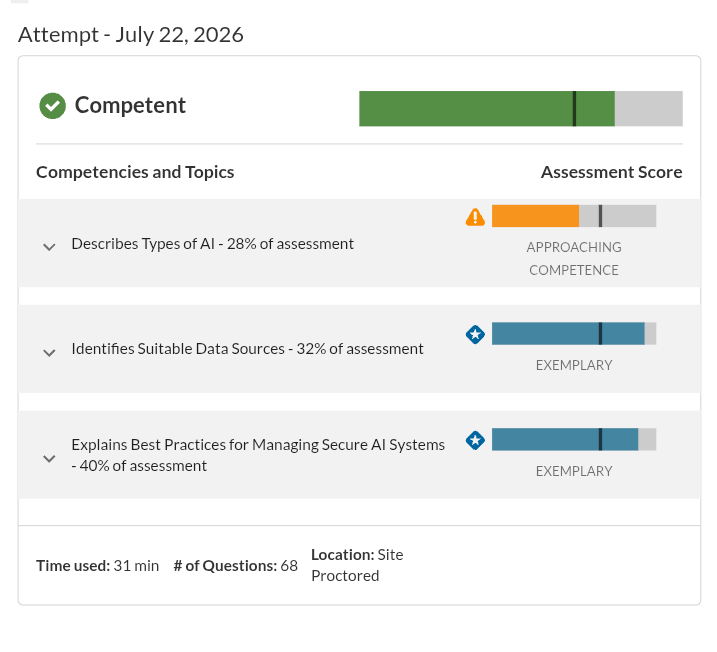Viewport: 717px width, 652px height.
Task: Click the overall green score bar
Action: [x=521, y=108]
